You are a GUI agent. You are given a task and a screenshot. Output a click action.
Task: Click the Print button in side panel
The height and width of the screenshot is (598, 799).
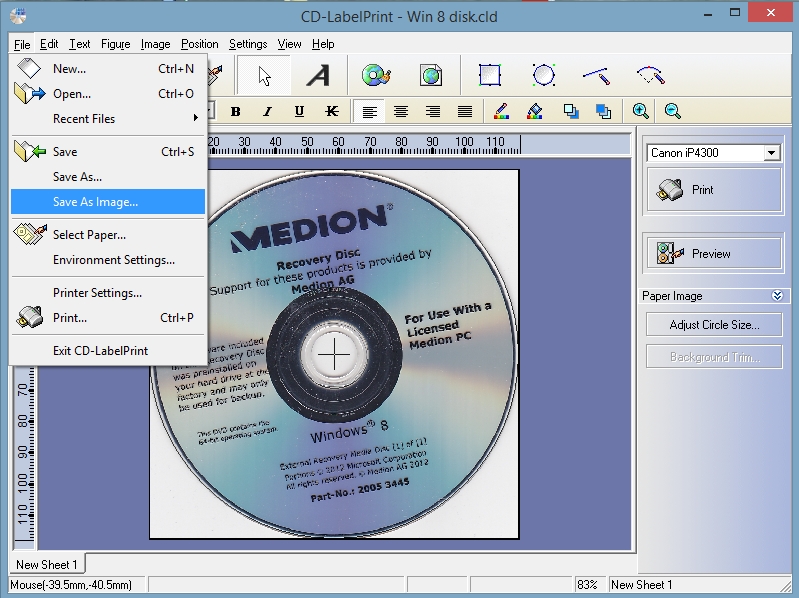pos(714,190)
